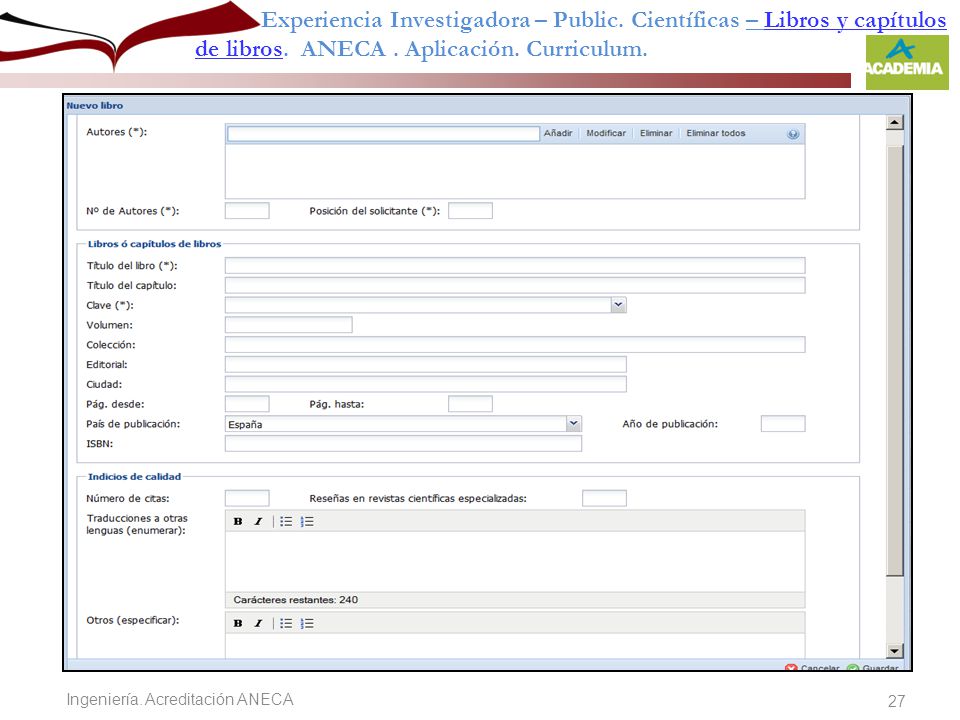960x720 pixels.
Task: Insert bulleted list in Otros editor
Action: 286,623
